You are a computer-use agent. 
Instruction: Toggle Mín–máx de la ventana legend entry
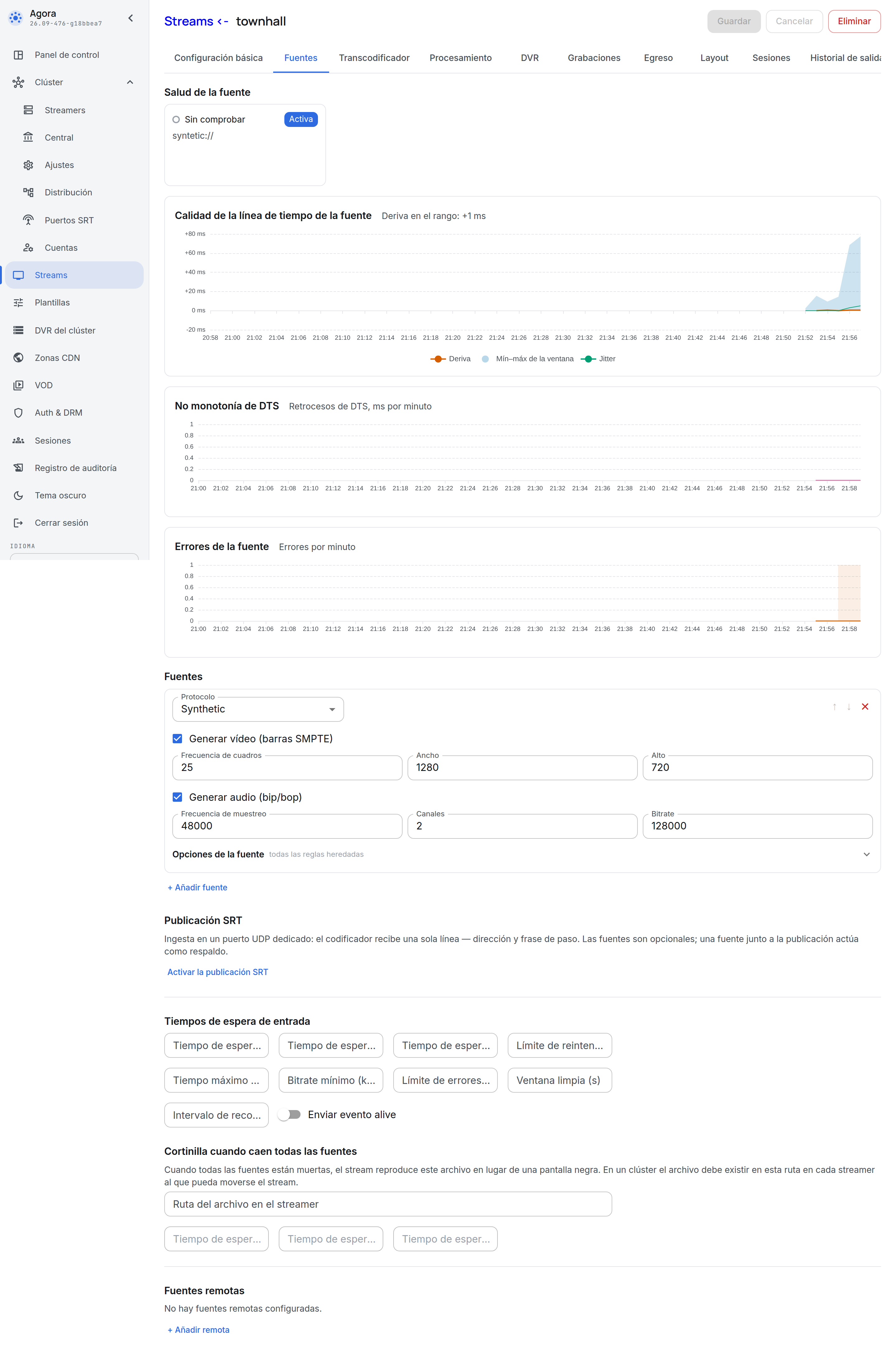pyautogui.click(x=527, y=359)
